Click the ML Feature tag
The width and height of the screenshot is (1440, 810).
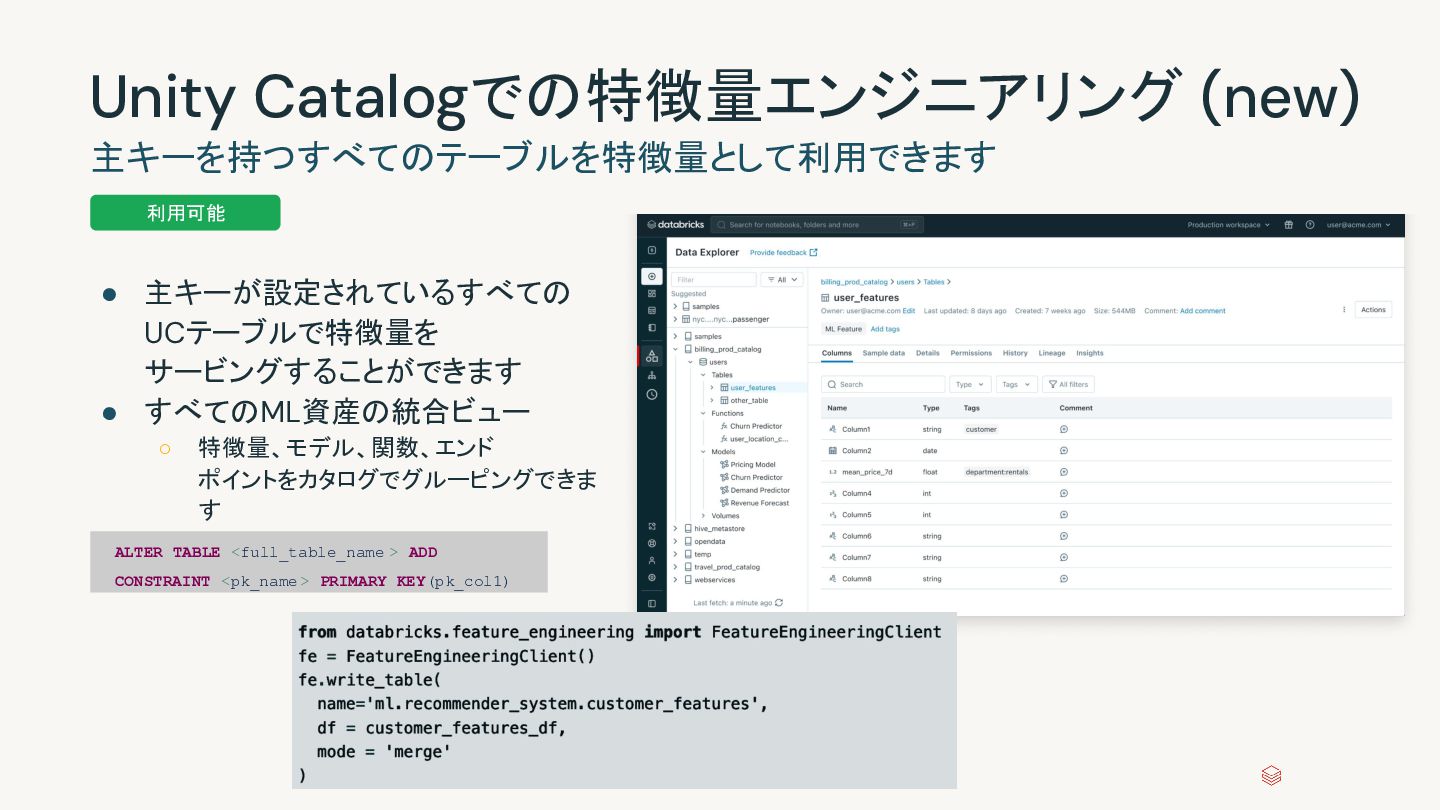pyautogui.click(x=843, y=329)
